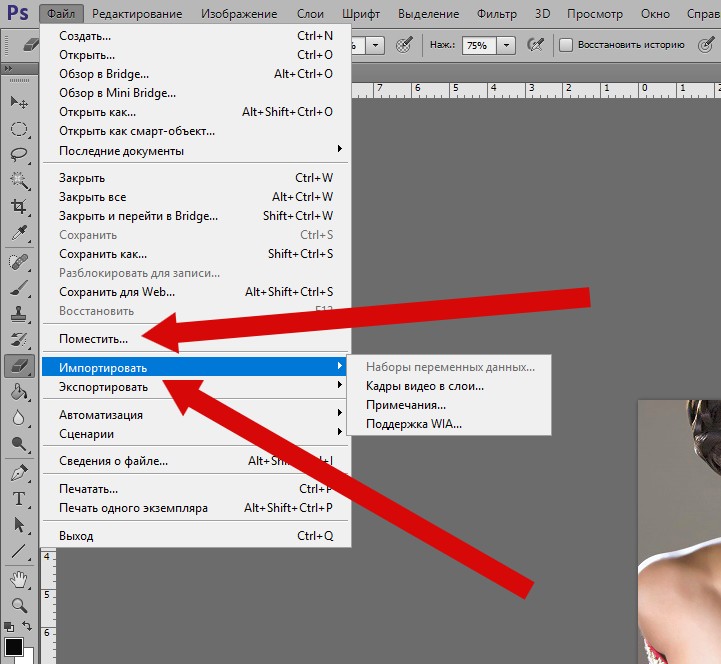Choose Сохранить для Web...
This screenshot has width=721, height=664.
coord(195,292)
